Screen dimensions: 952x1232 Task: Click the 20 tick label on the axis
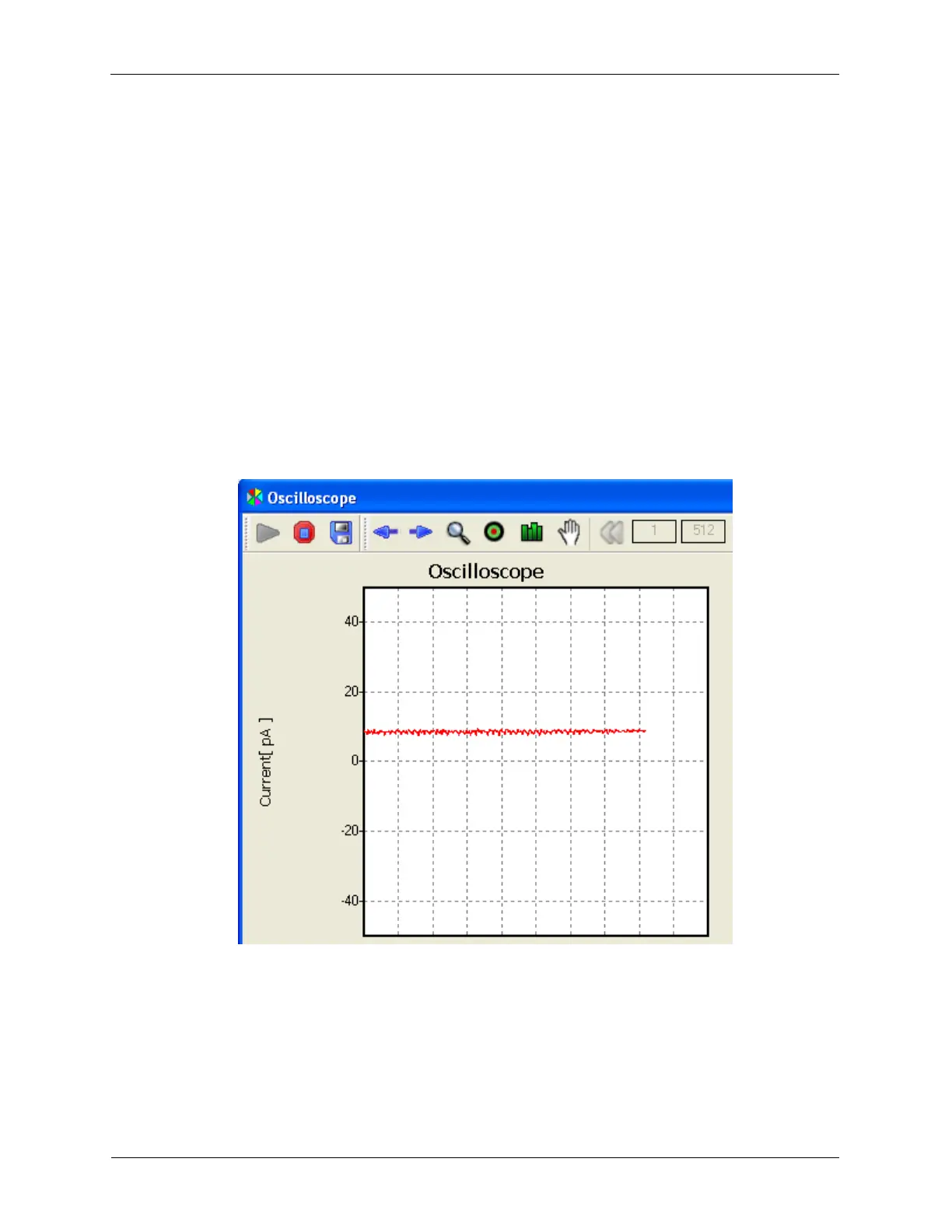352,691
